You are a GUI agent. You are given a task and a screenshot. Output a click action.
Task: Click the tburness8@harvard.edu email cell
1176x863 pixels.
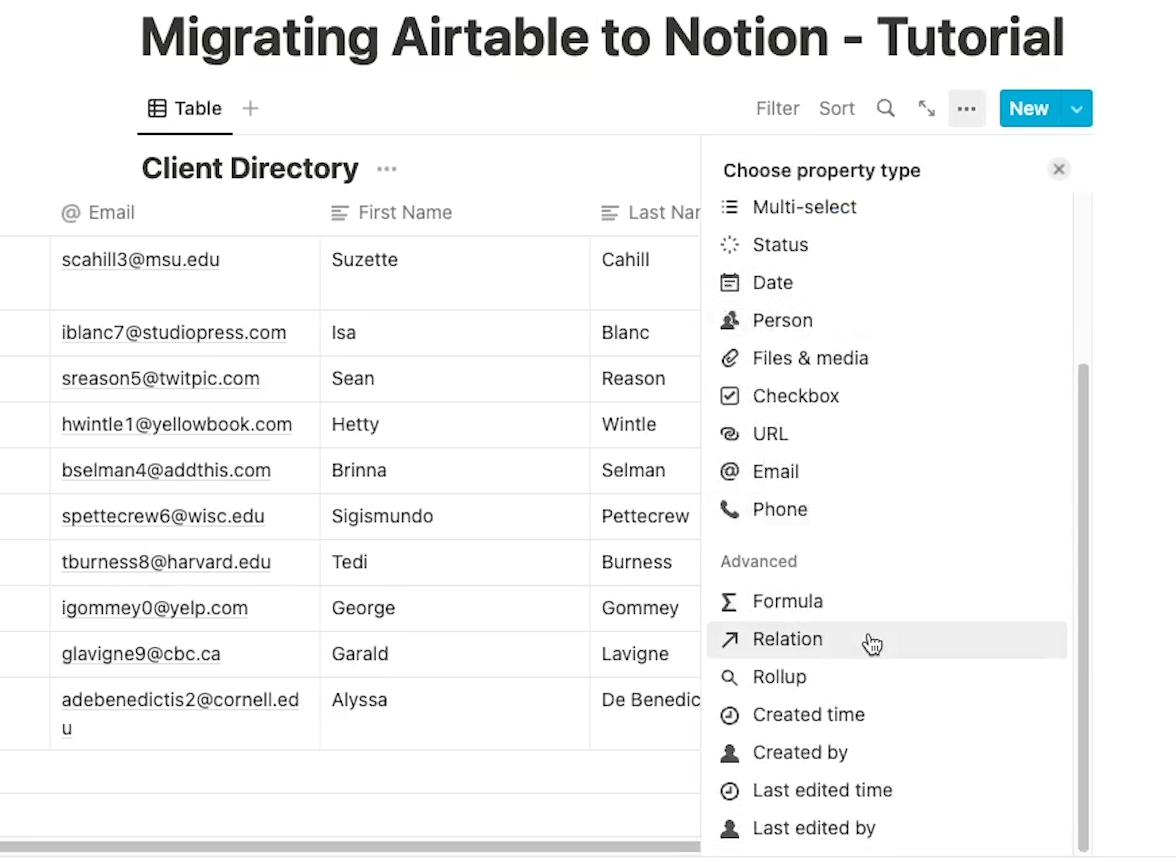(184, 562)
